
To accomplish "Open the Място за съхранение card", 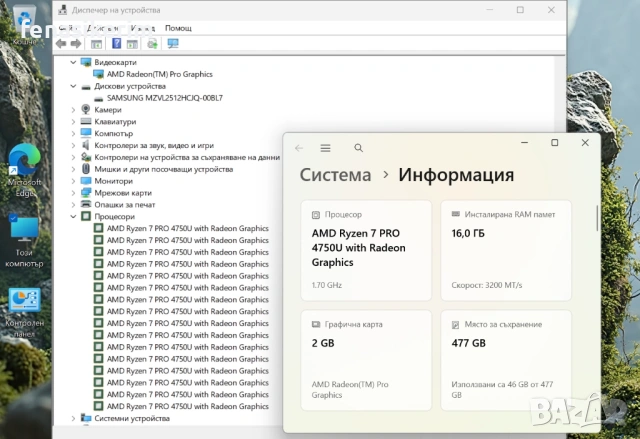I will (x=506, y=360).
